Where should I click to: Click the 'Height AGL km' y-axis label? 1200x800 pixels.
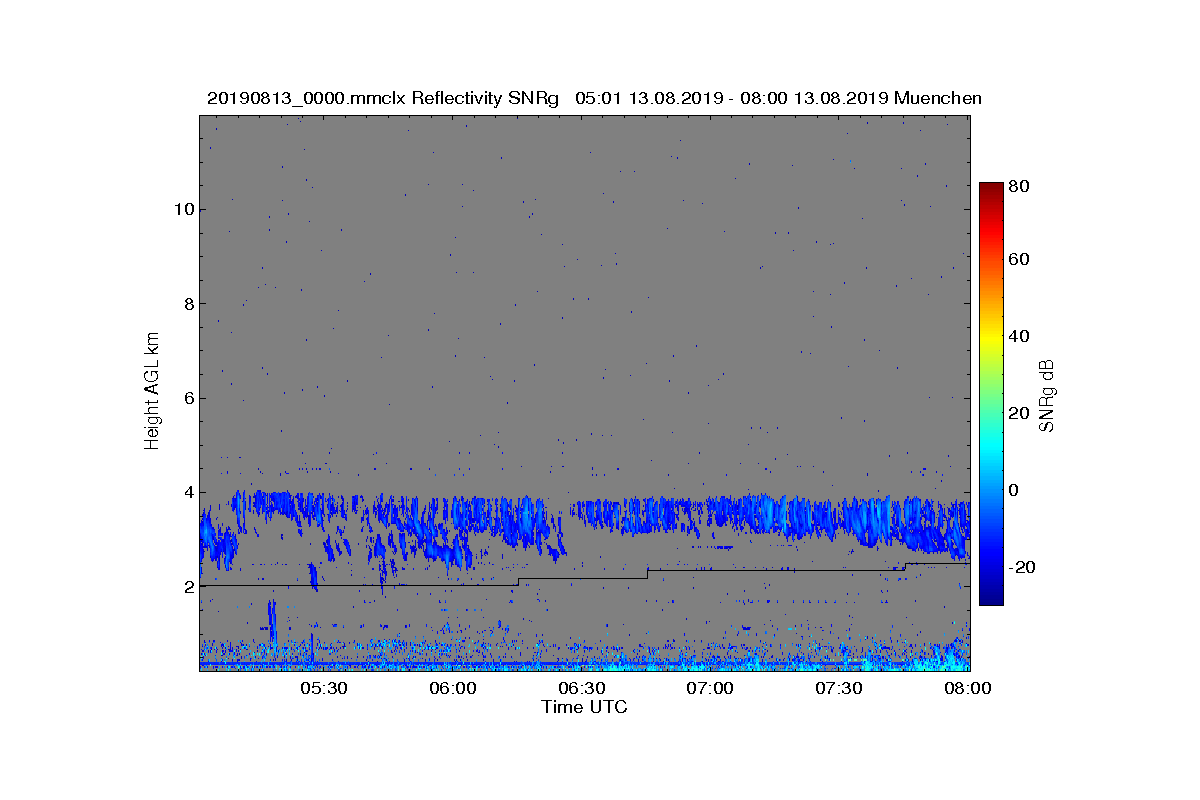tap(152, 391)
